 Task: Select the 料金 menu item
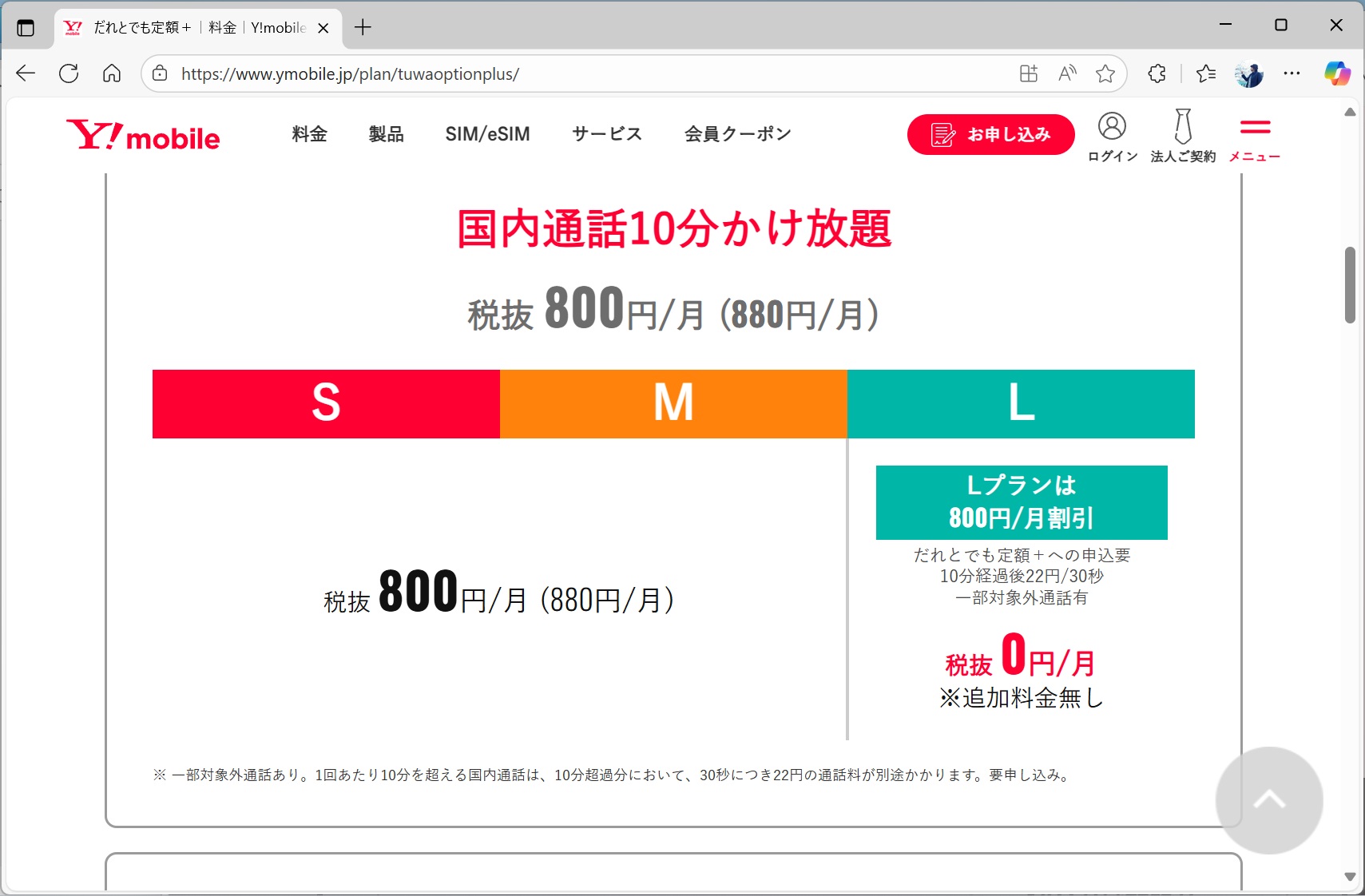click(x=309, y=133)
